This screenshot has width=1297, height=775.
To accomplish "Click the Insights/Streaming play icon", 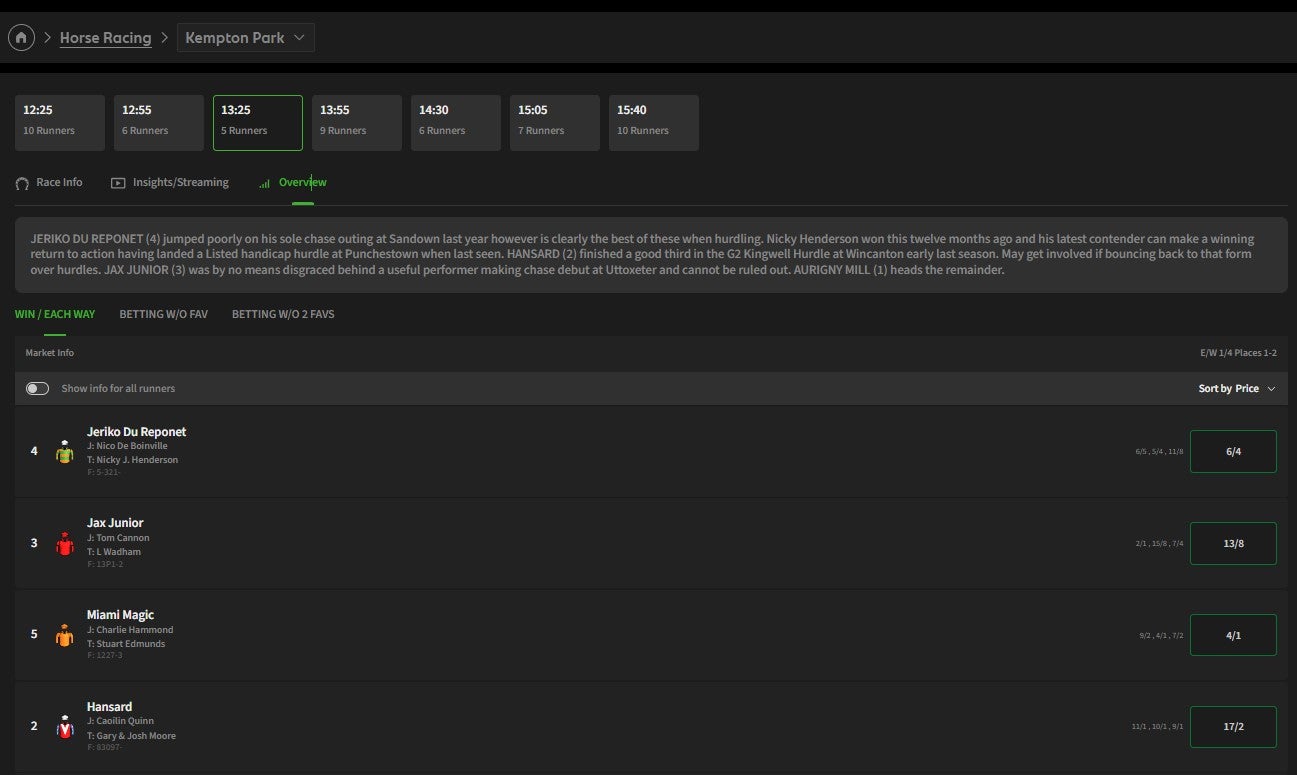I will (118, 183).
